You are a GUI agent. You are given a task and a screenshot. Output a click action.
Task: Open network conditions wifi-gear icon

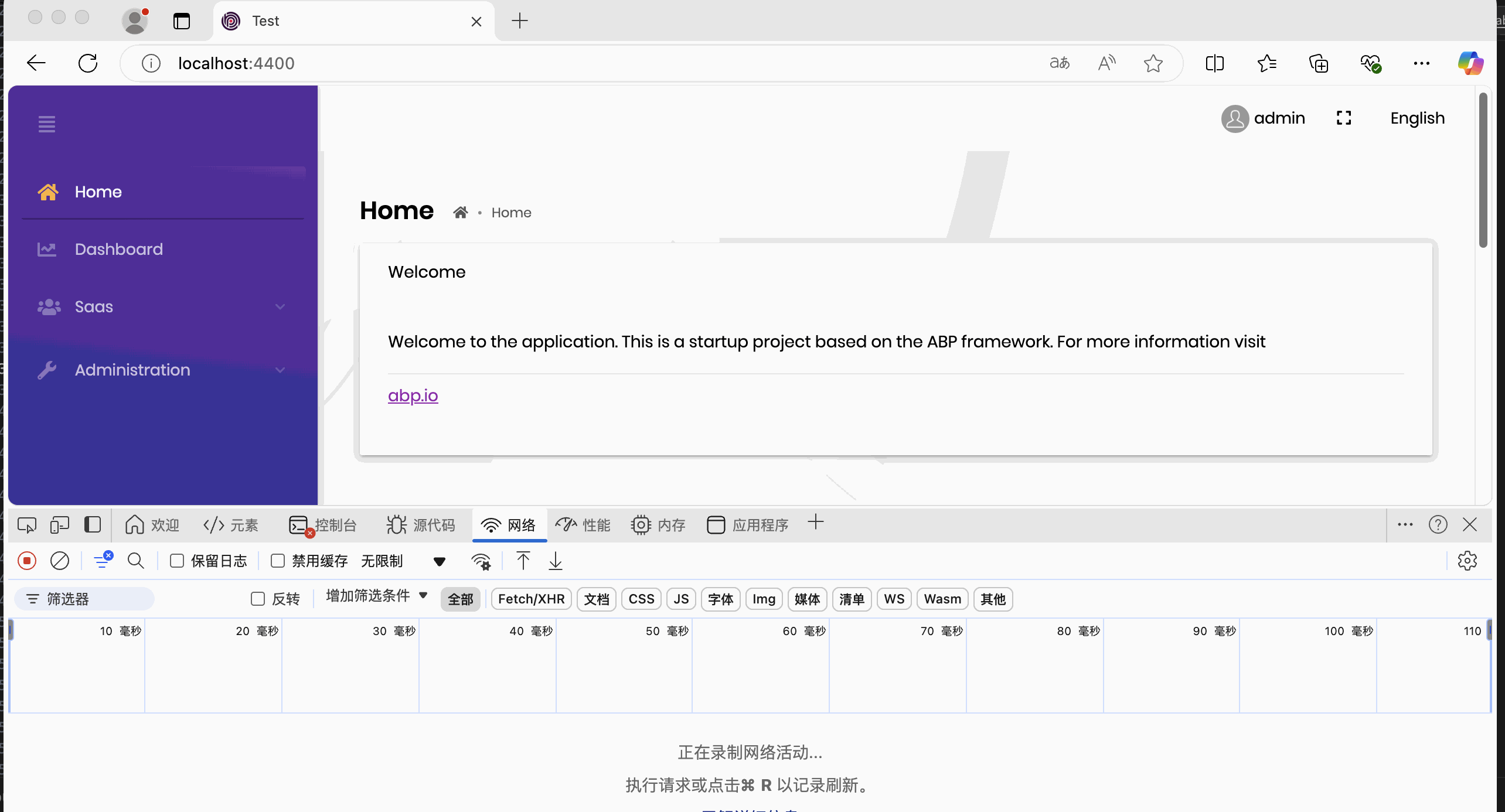click(x=481, y=561)
